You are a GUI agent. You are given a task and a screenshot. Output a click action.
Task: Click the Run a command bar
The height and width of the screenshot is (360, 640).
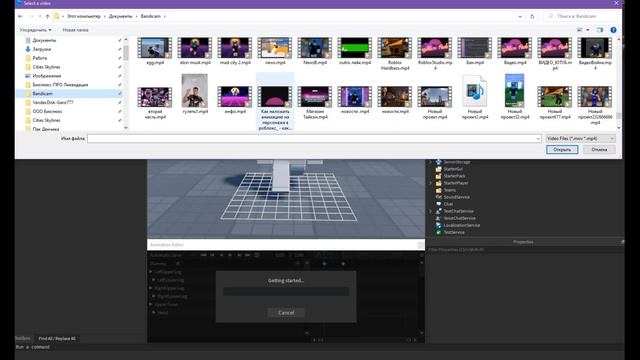point(320,347)
